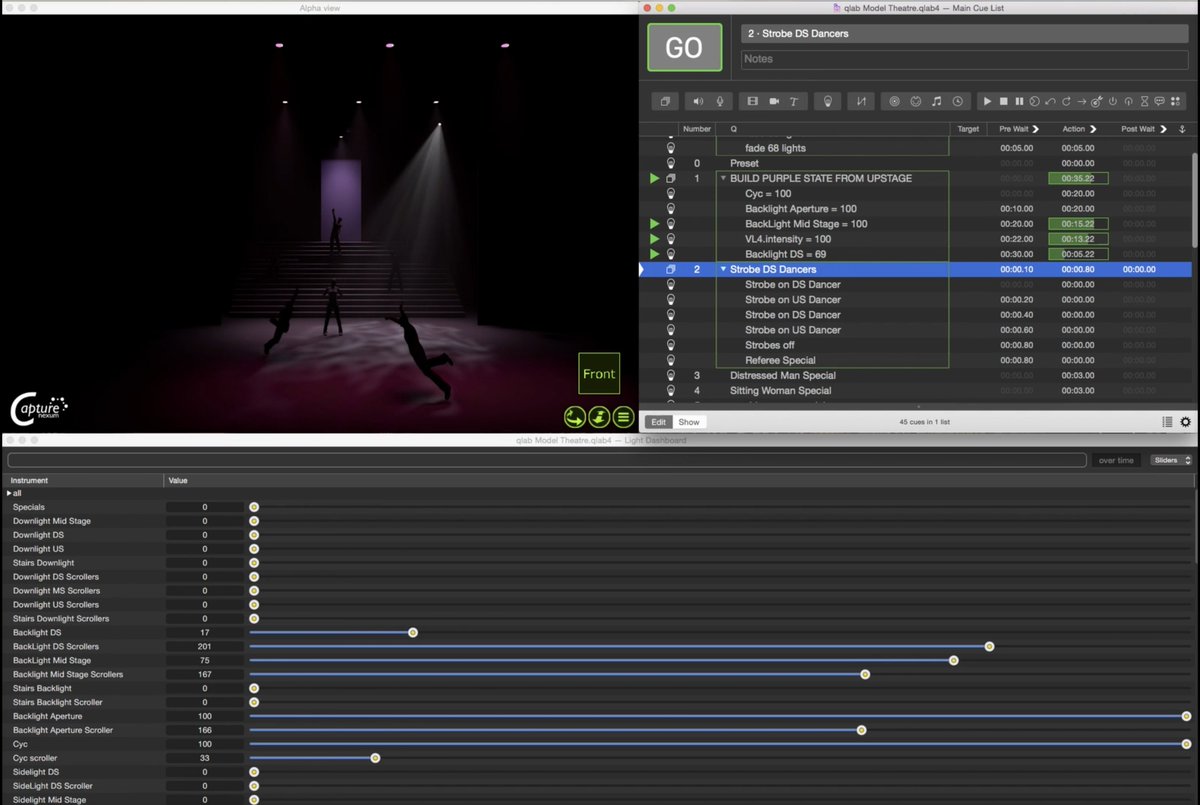
Task: Open the Sliders view dropdown in Light Dashboard
Action: pyautogui.click(x=1171, y=460)
